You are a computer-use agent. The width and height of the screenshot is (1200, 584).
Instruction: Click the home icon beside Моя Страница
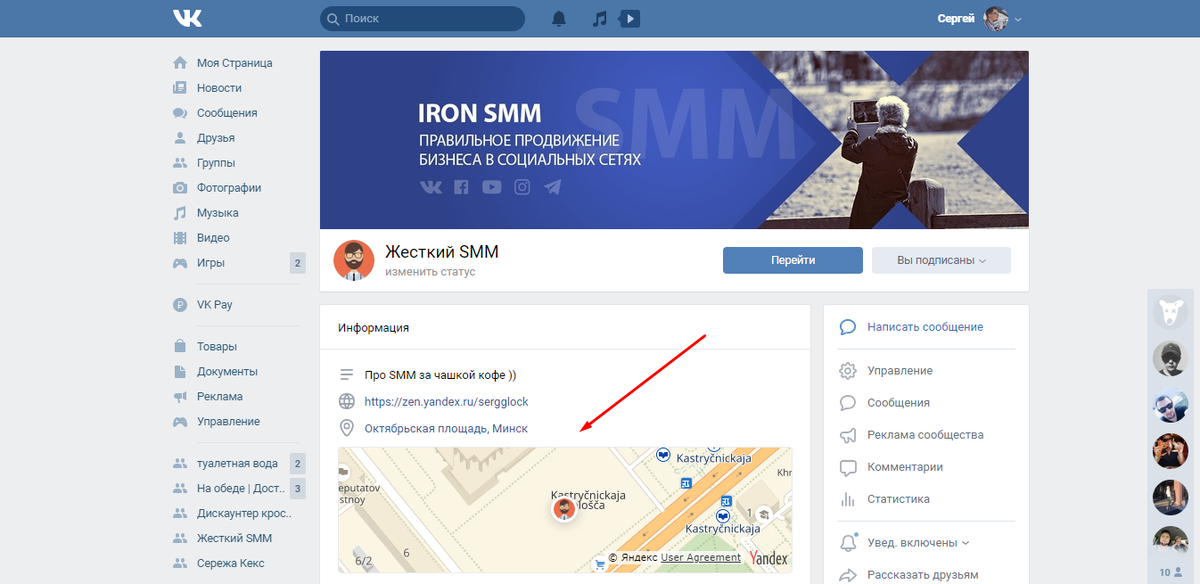180,63
